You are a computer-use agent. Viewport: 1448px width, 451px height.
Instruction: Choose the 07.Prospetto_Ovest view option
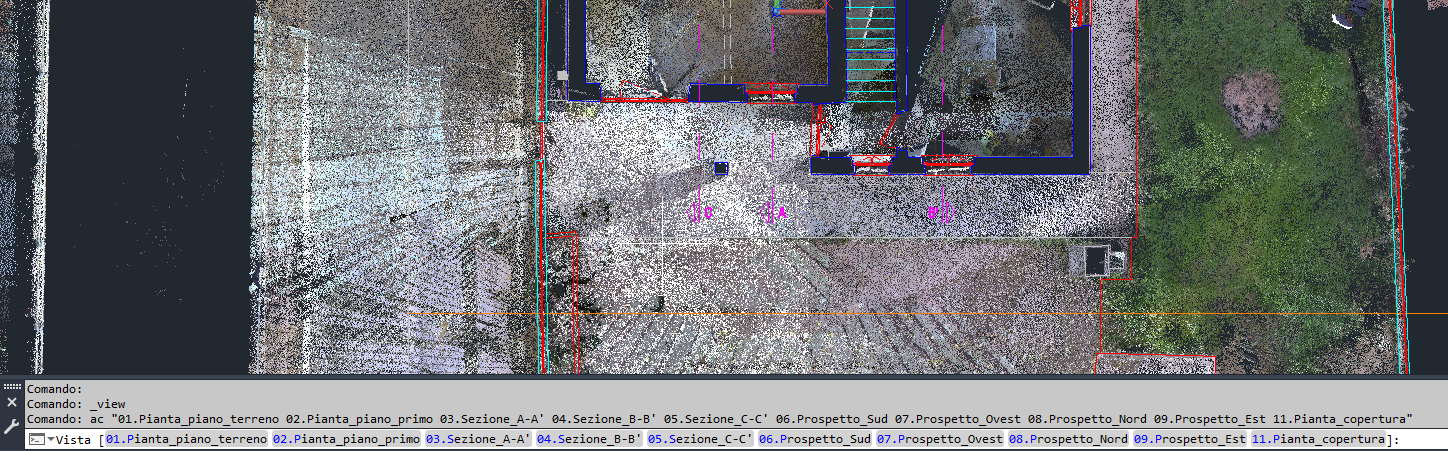point(940,440)
